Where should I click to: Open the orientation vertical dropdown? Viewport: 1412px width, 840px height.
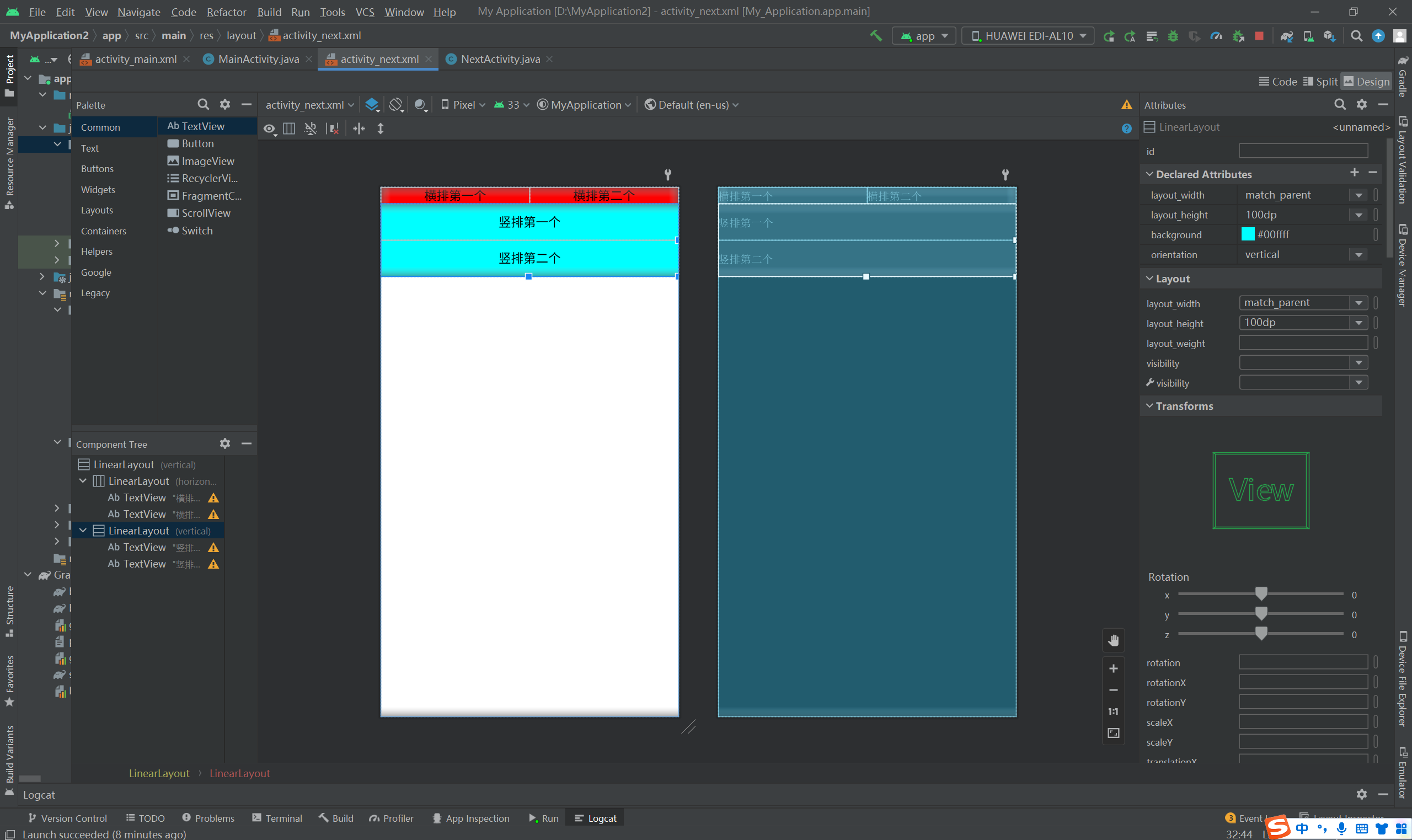click(1358, 255)
